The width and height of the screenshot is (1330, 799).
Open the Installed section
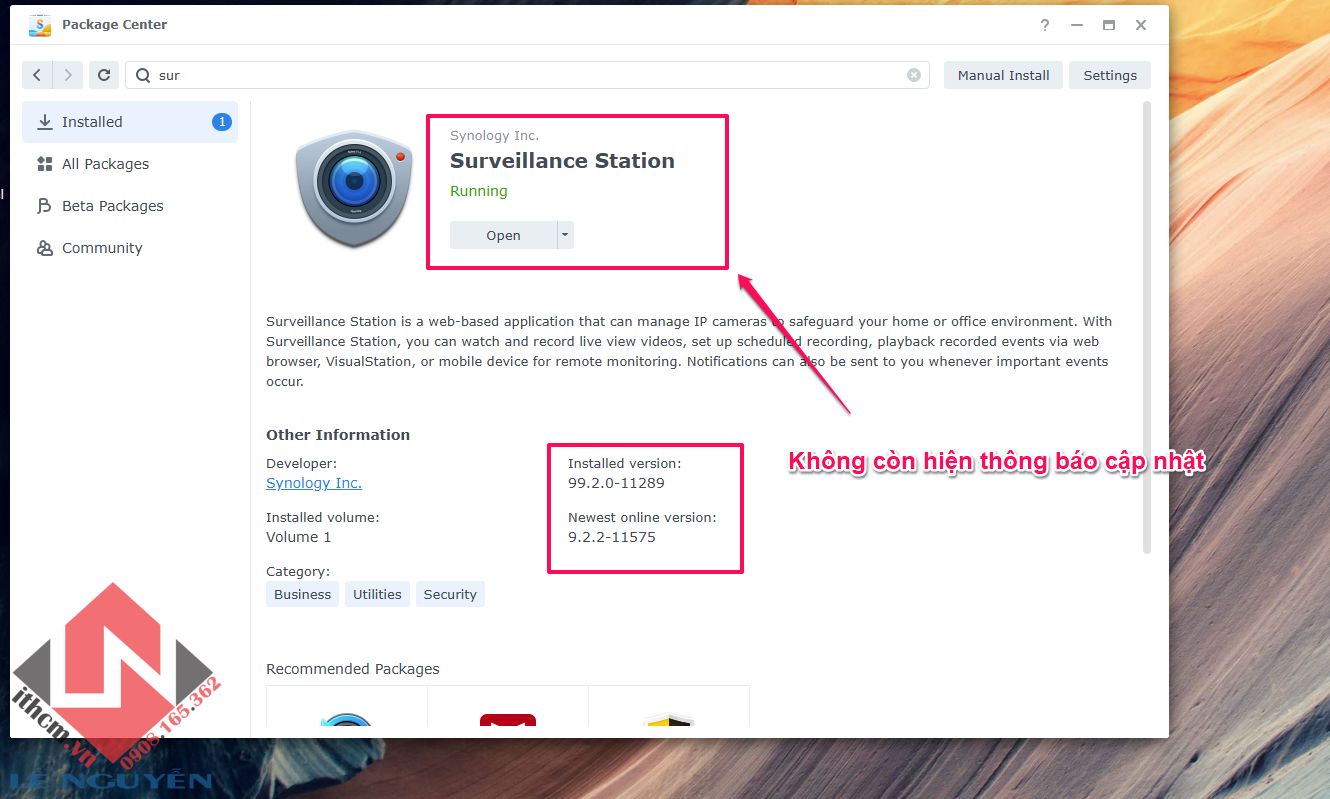[x=130, y=122]
